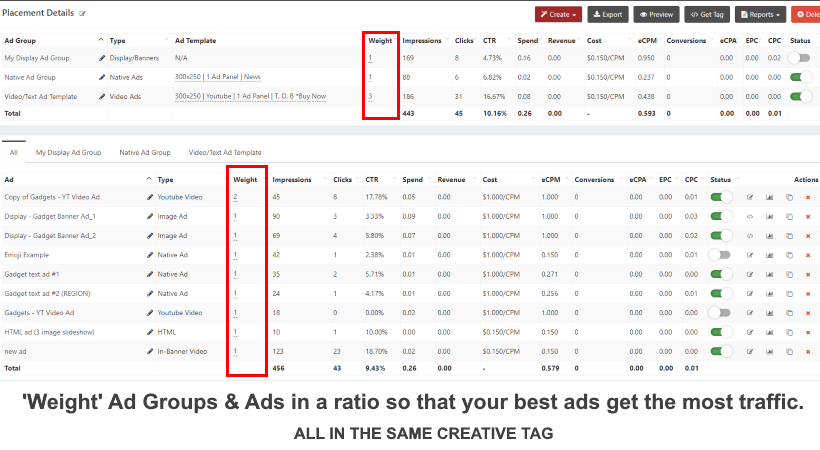
Task: Open the '300x250 | Youtube | 1 Ad Panel' template link
Action: [250, 97]
